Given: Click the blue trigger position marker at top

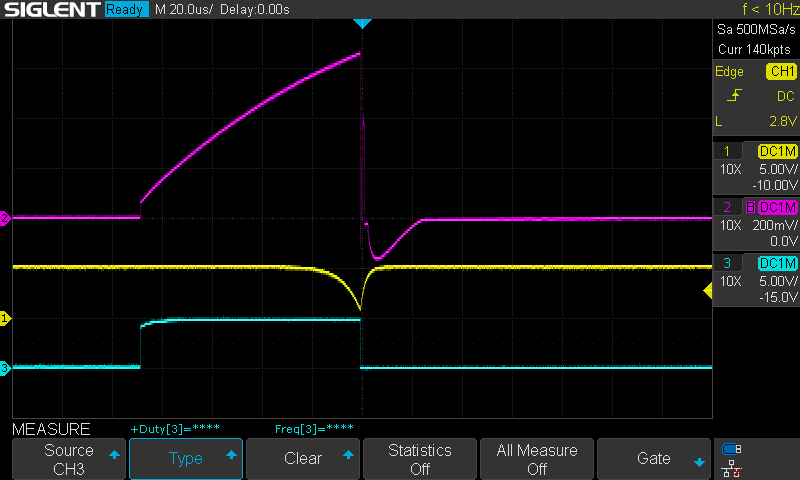Looking at the screenshot, I should coord(362,23).
